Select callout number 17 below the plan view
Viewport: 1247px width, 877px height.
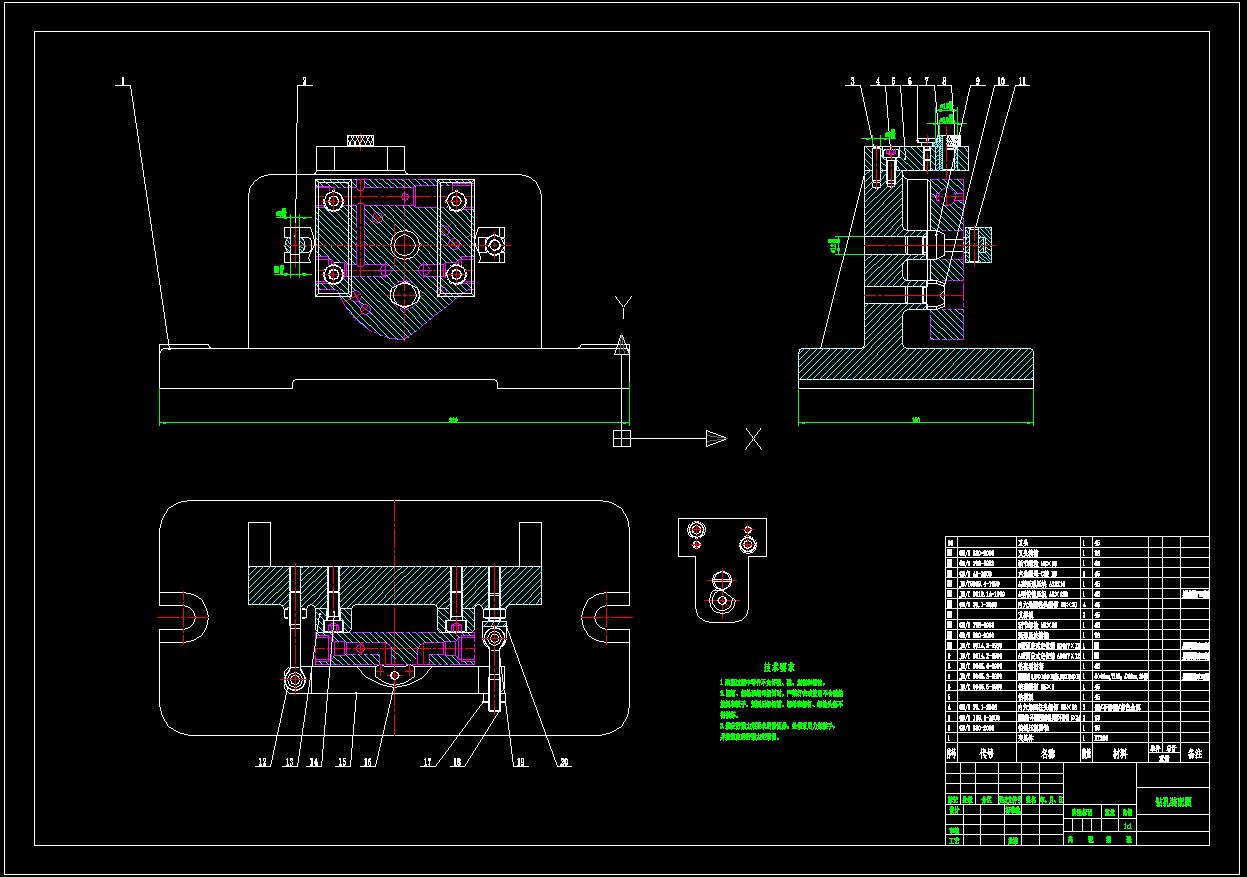click(x=427, y=762)
